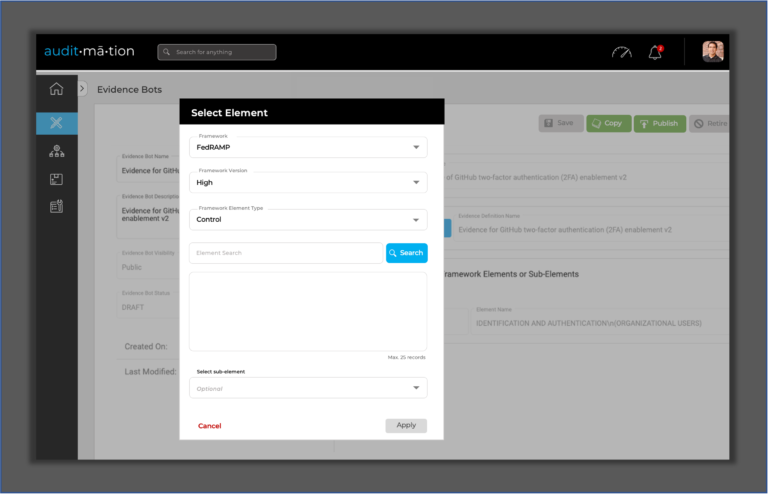The image size is (768, 494).
Task: Click the Apply button
Action: coord(406,425)
